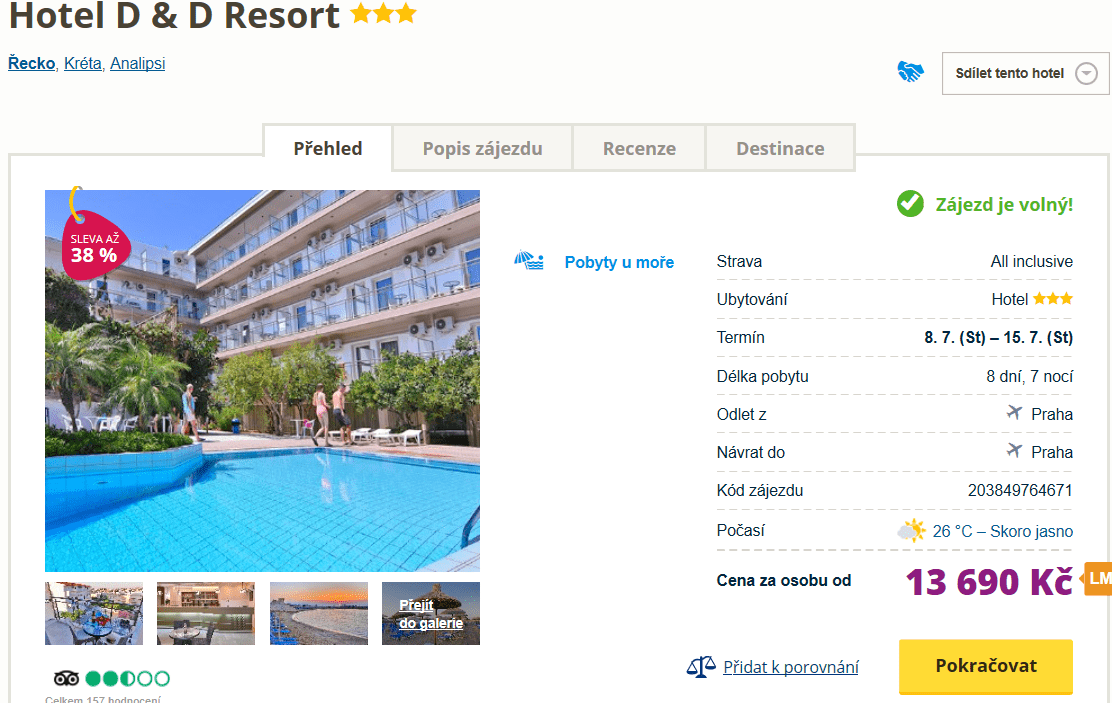Click the handshake icon beside share button
The height and width of the screenshot is (703, 1112).
click(x=911, y=72)
